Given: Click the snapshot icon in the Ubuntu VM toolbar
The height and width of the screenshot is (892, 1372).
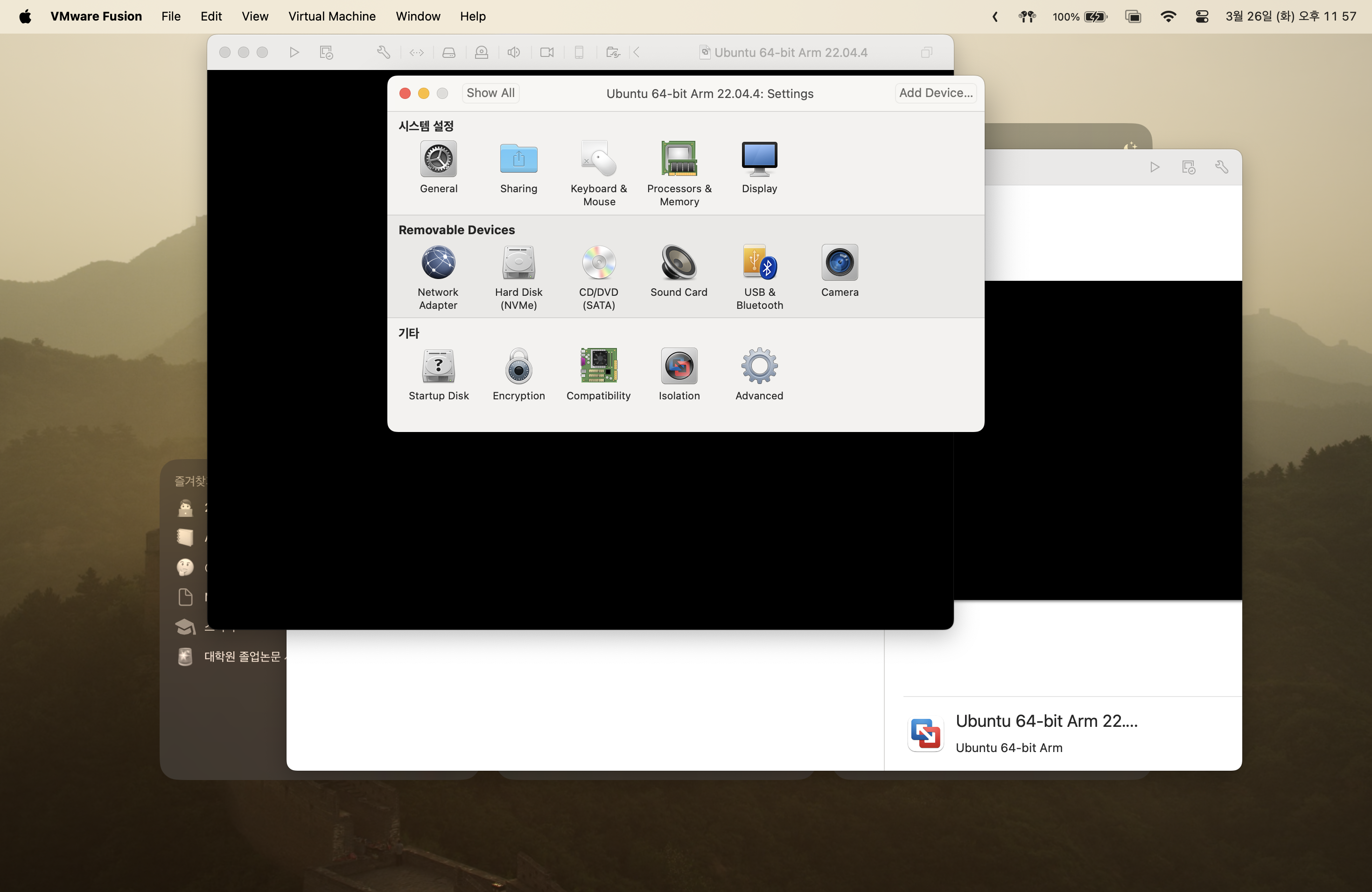Looking at the screenshot, I should coord(326,52).
